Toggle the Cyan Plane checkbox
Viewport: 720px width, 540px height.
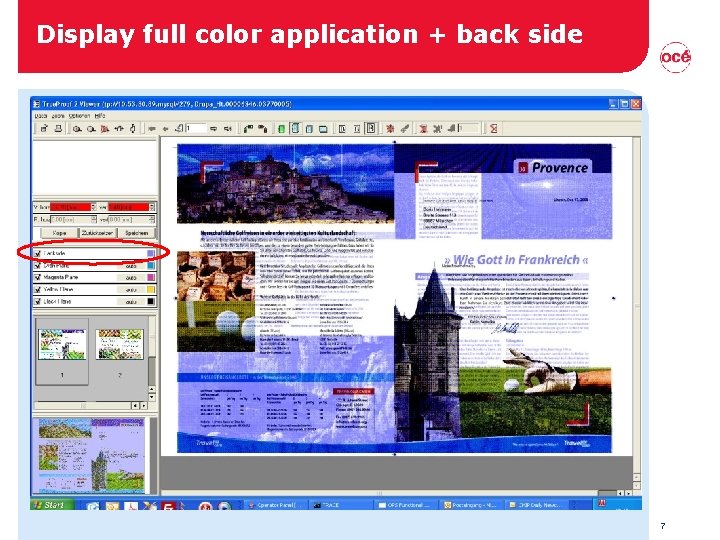38,265
